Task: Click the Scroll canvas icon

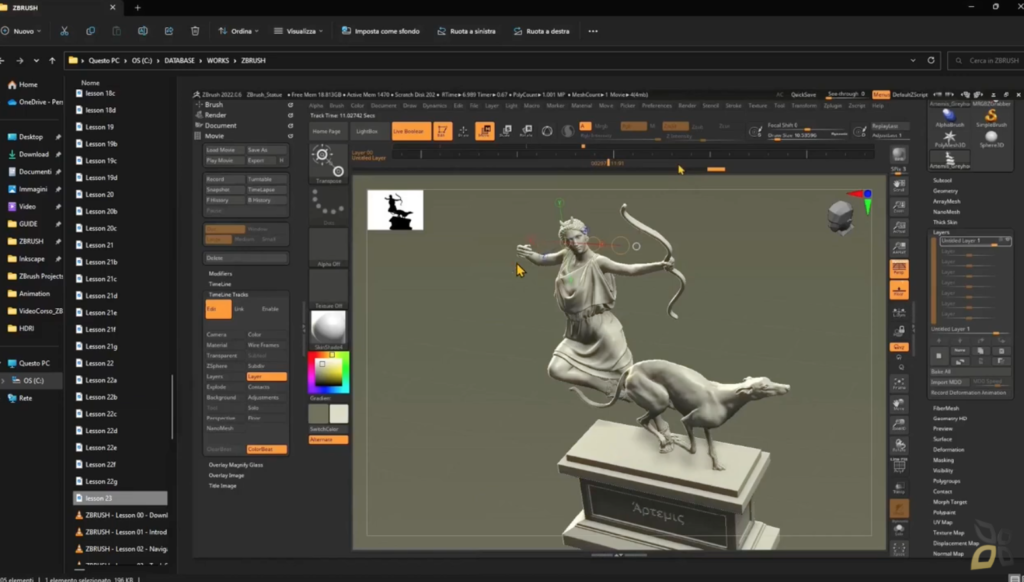Action: tap(899, 186)
